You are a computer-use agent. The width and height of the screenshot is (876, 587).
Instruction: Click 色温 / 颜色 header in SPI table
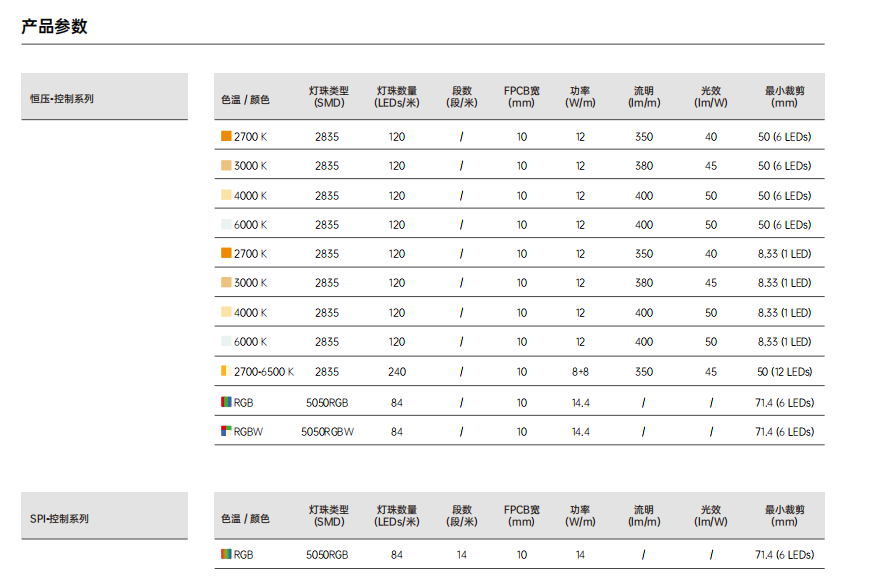click(245, 518)
